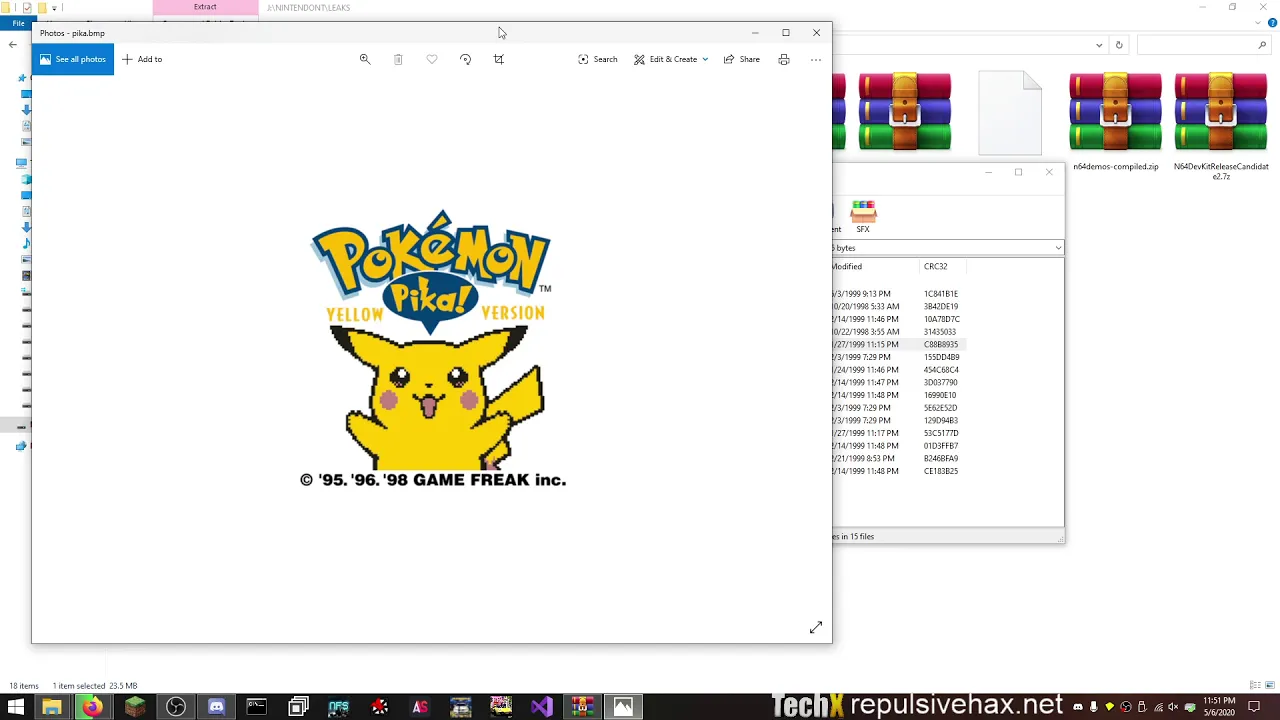This screenshot has height=720, width=1280.
Task: Open Command Prompt from the taskbar
Action: 257,707
